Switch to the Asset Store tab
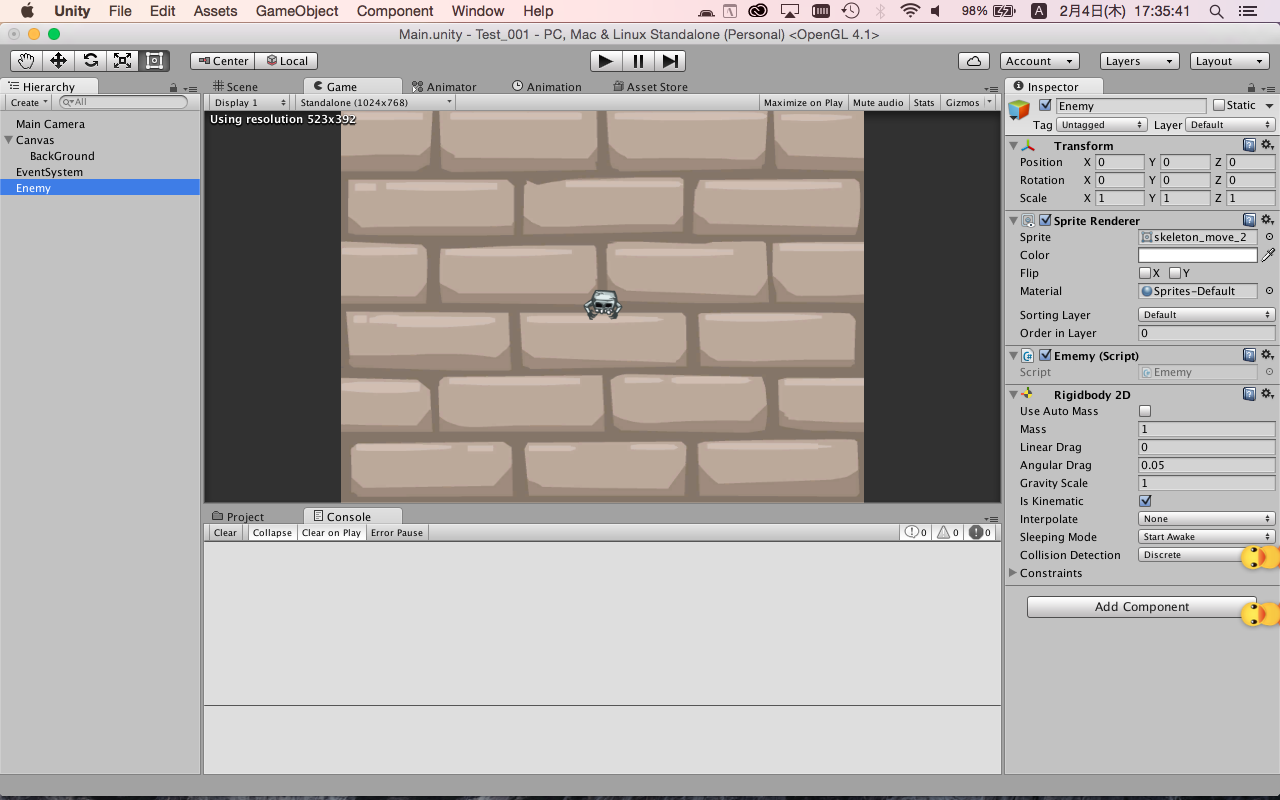Screen dimensions: 1280x800 [x=651, y=87]
